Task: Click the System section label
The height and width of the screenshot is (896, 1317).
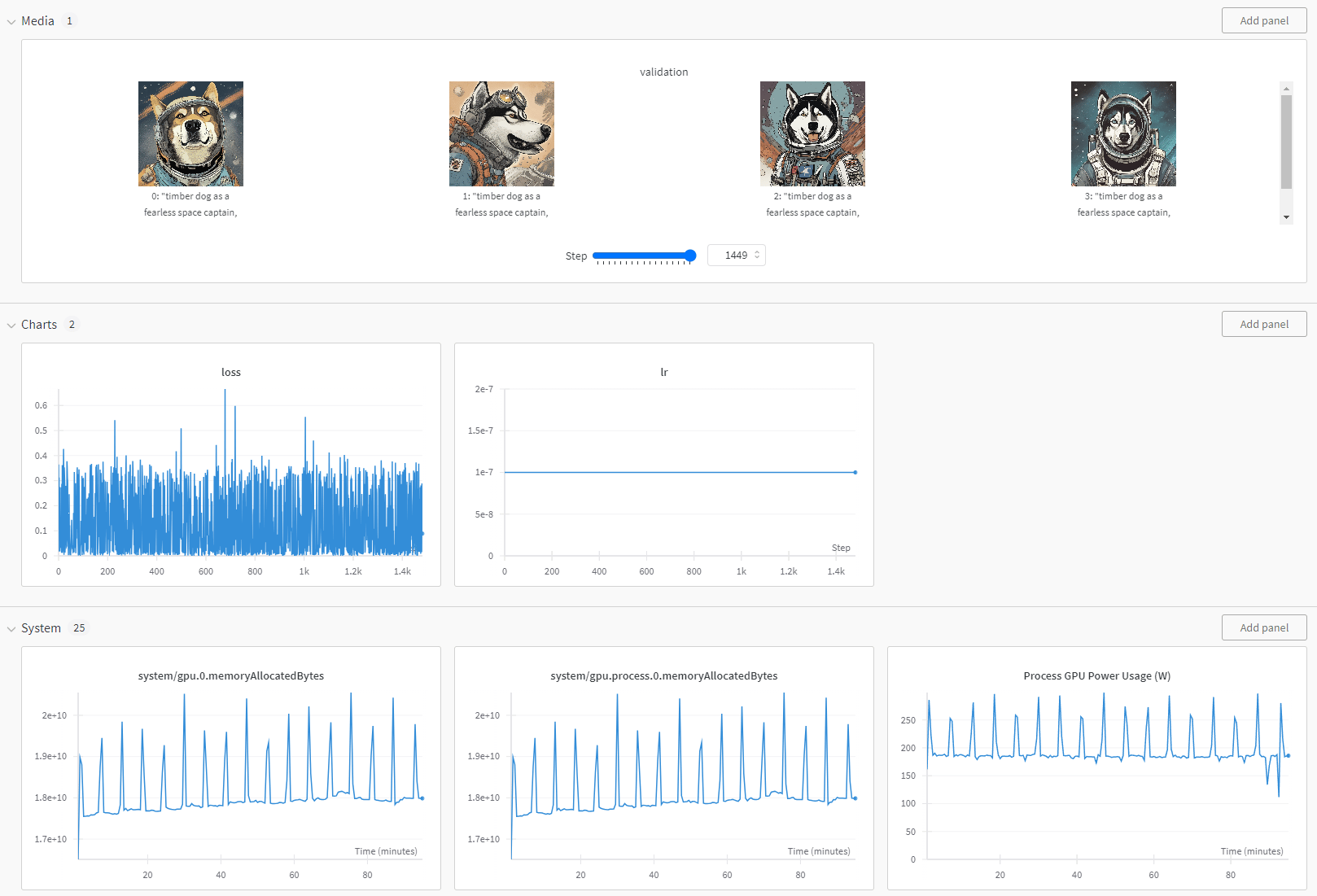Action: (x=41, y=628)
